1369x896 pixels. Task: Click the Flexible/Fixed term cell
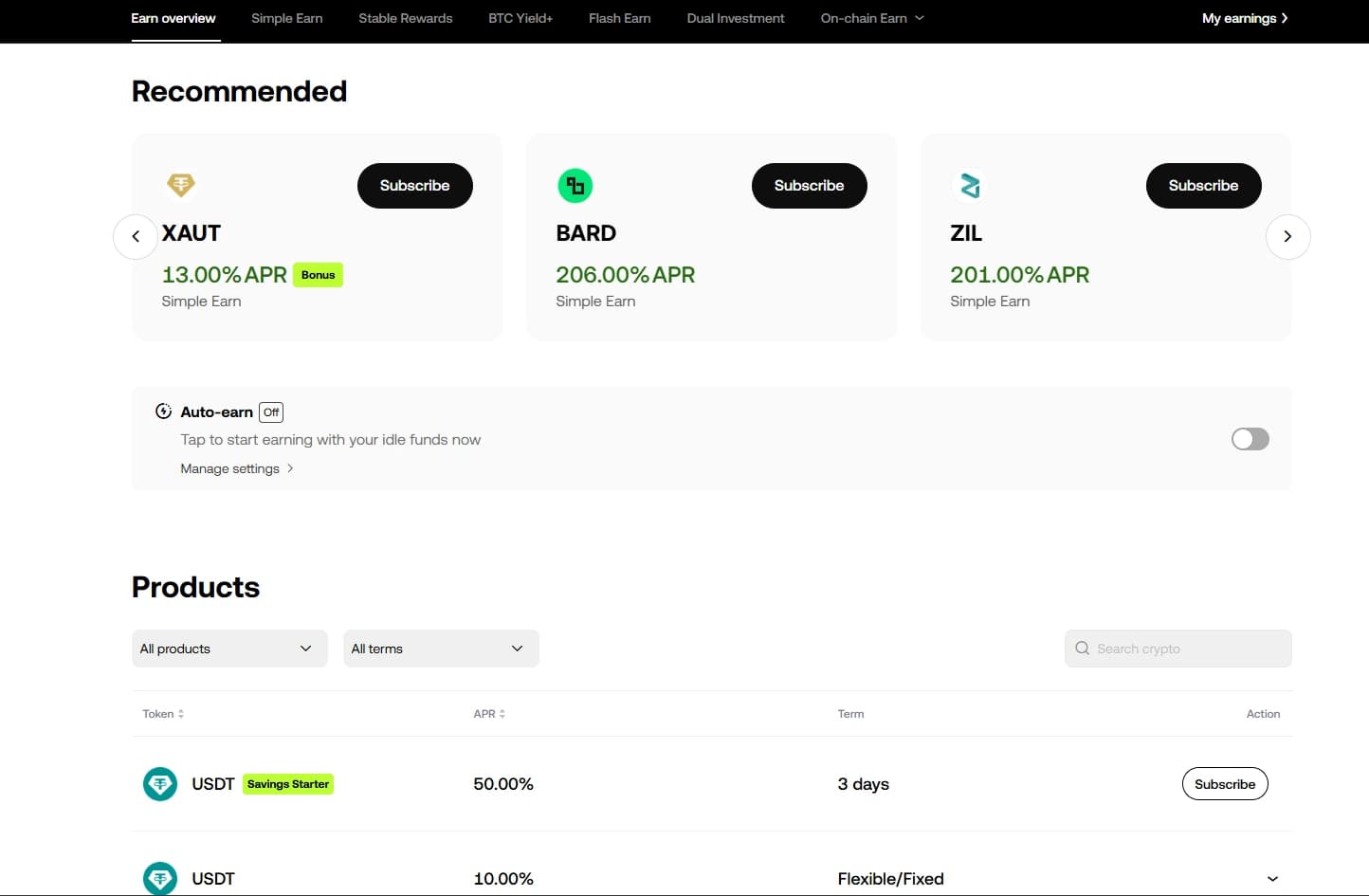click(891, 879)
